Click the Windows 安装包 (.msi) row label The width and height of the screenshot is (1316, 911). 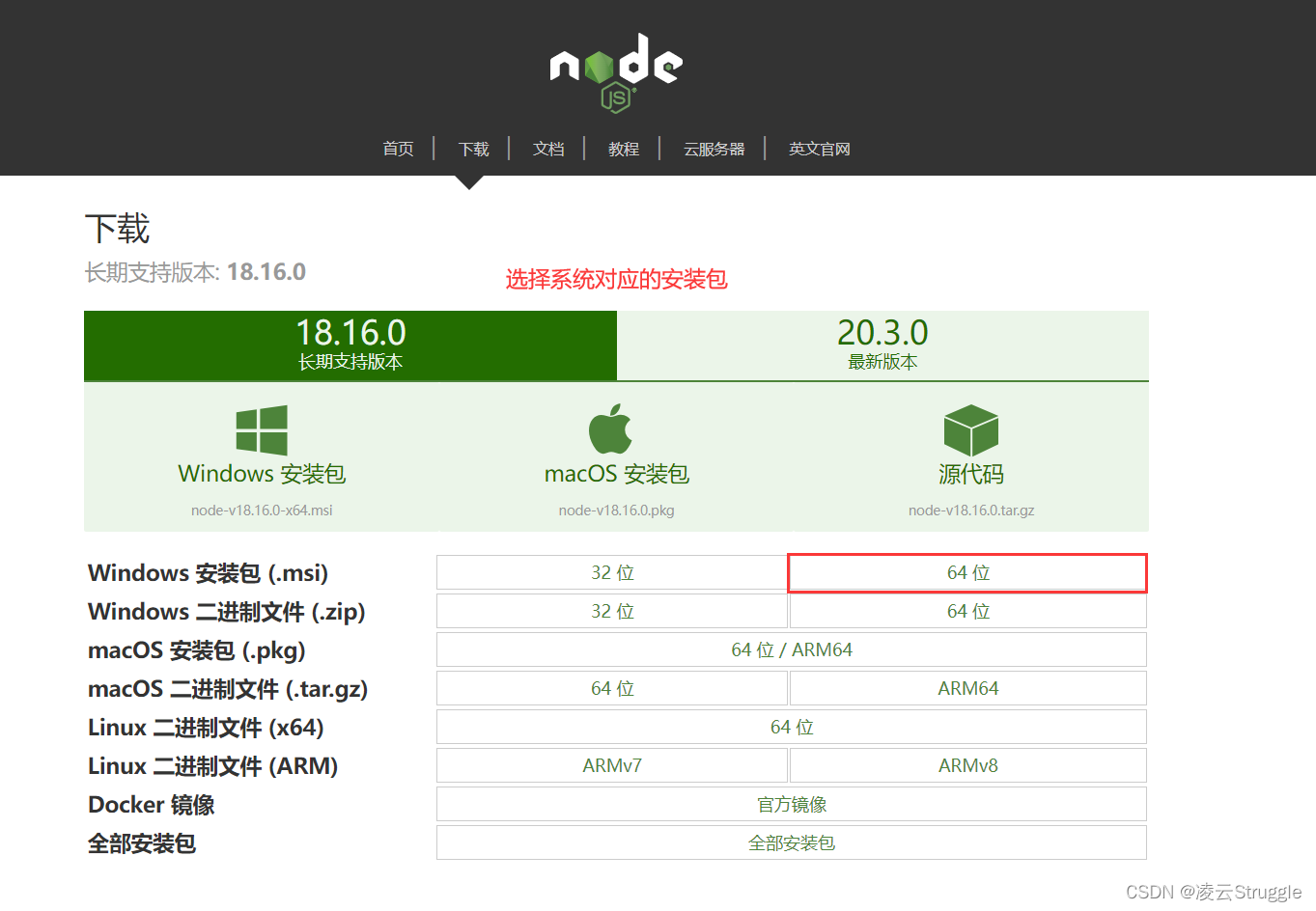tap(208, 573)
